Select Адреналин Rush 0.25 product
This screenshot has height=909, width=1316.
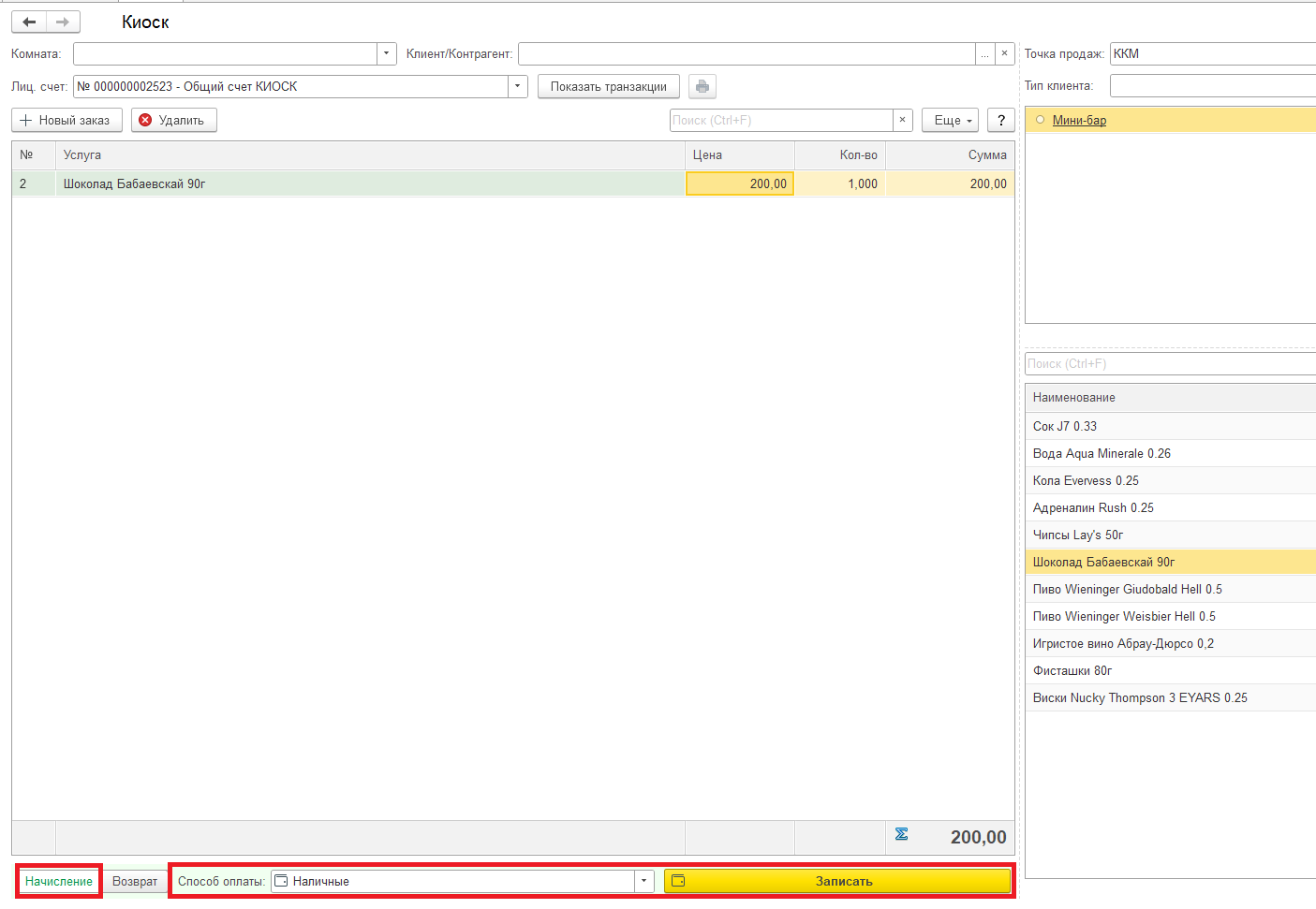[x=1171, y=507]
